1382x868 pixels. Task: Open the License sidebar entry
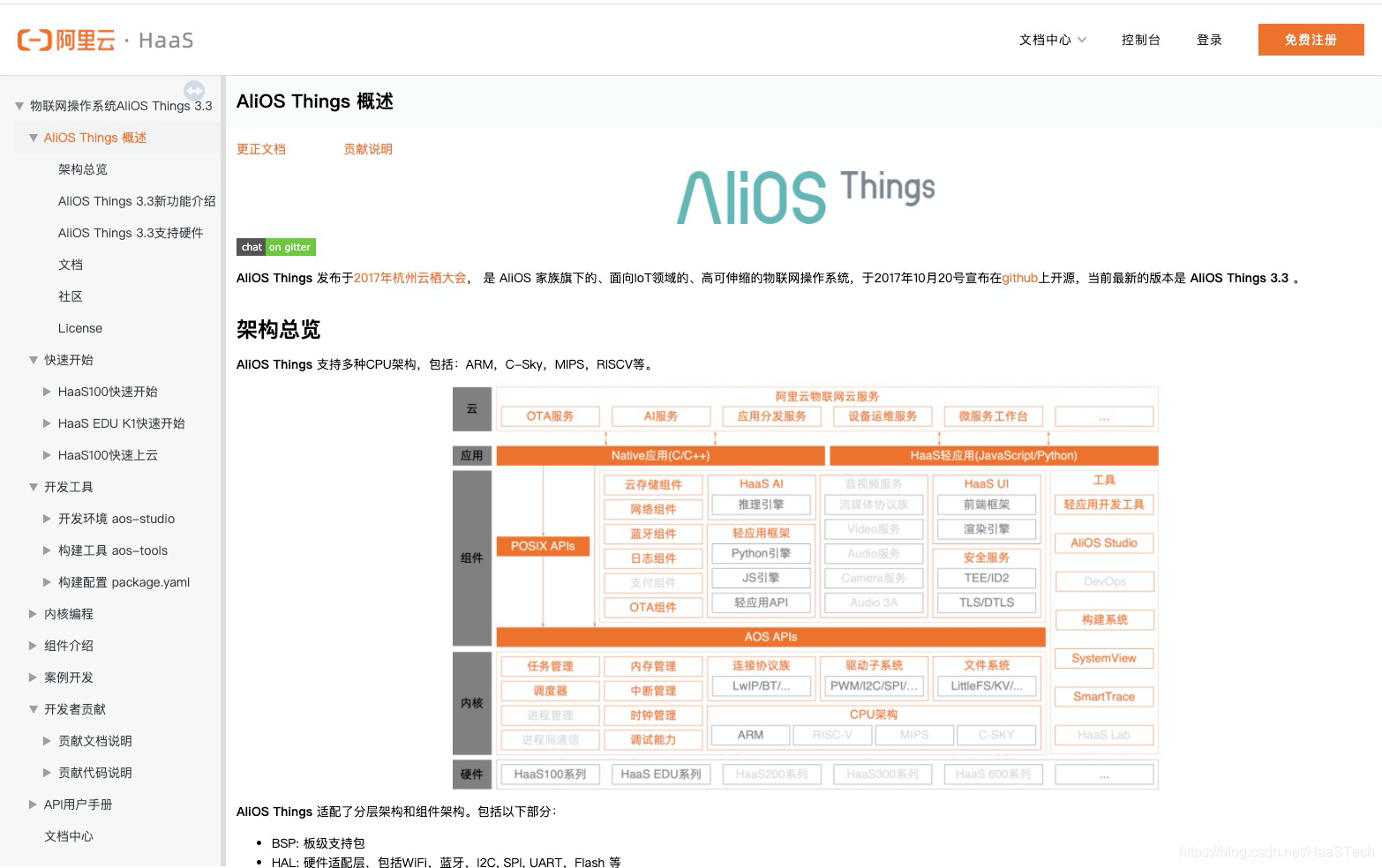(x=80, y=328)
